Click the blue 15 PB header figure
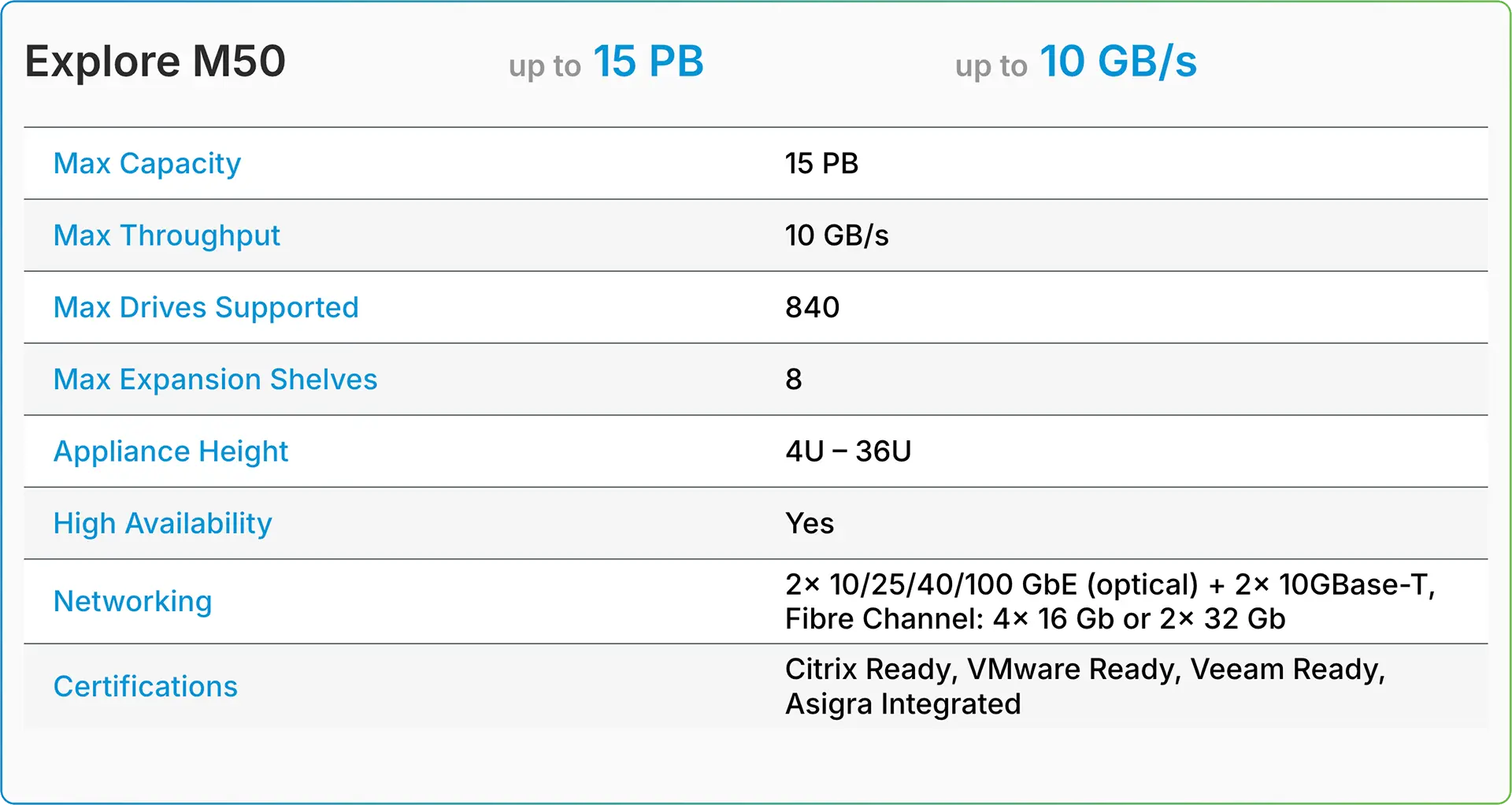Viewport: 1512px width, 805px height. coord(648,61)
